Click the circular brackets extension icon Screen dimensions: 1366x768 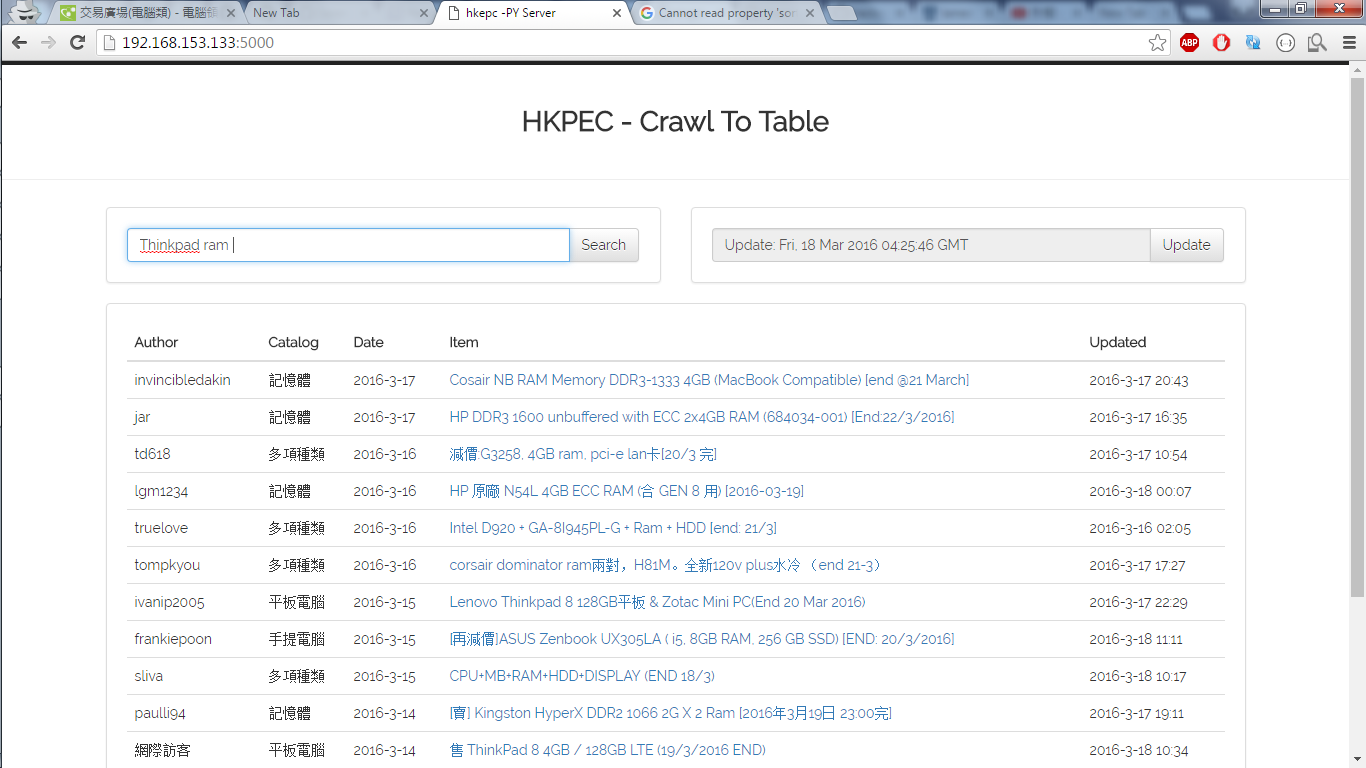pos(1286,42)
